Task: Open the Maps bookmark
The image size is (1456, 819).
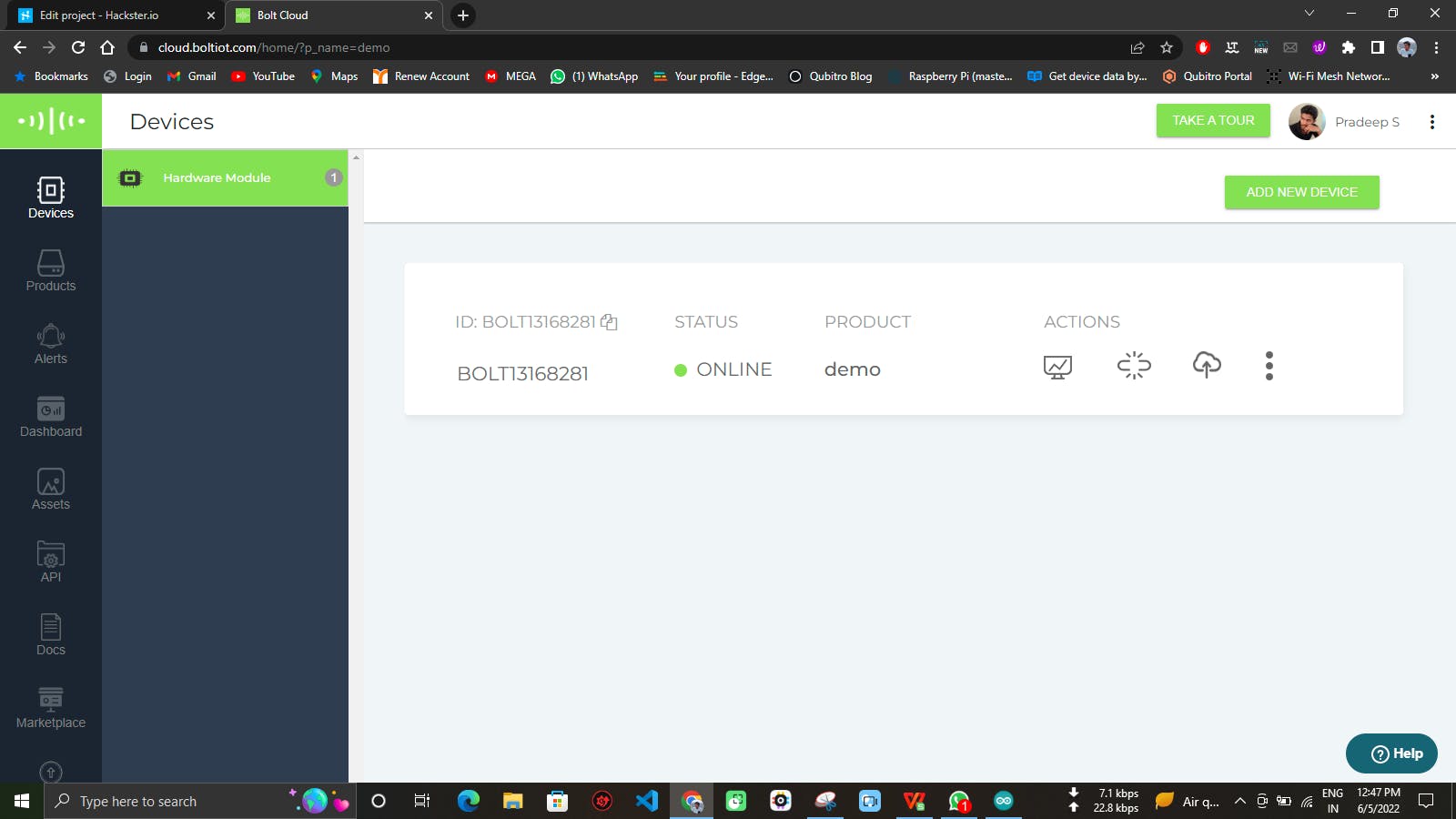Action: [334, 76]
